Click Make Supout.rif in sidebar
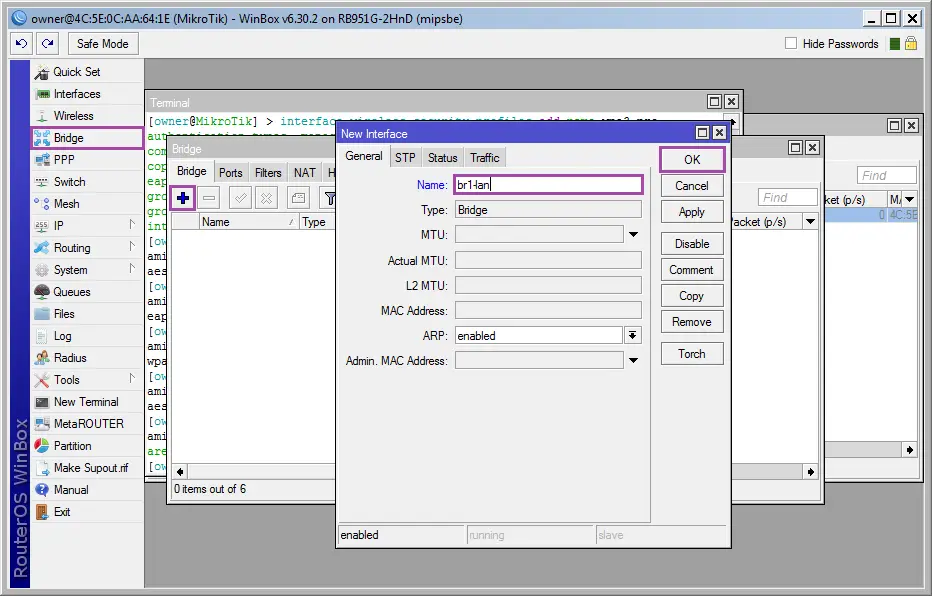 tap(87, 468)
